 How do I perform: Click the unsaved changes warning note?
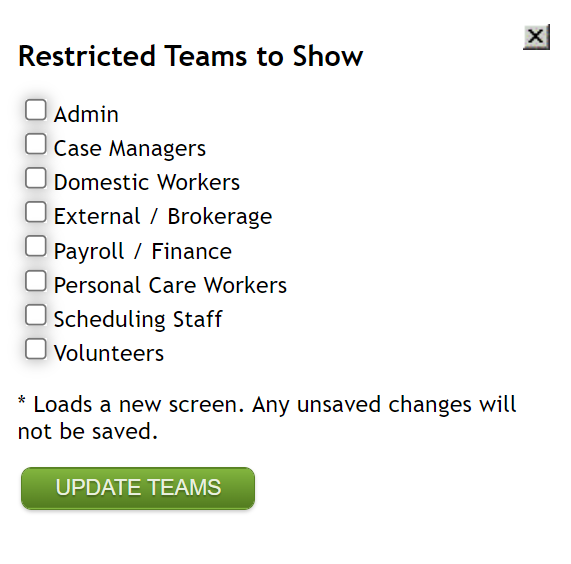point(267,418)
